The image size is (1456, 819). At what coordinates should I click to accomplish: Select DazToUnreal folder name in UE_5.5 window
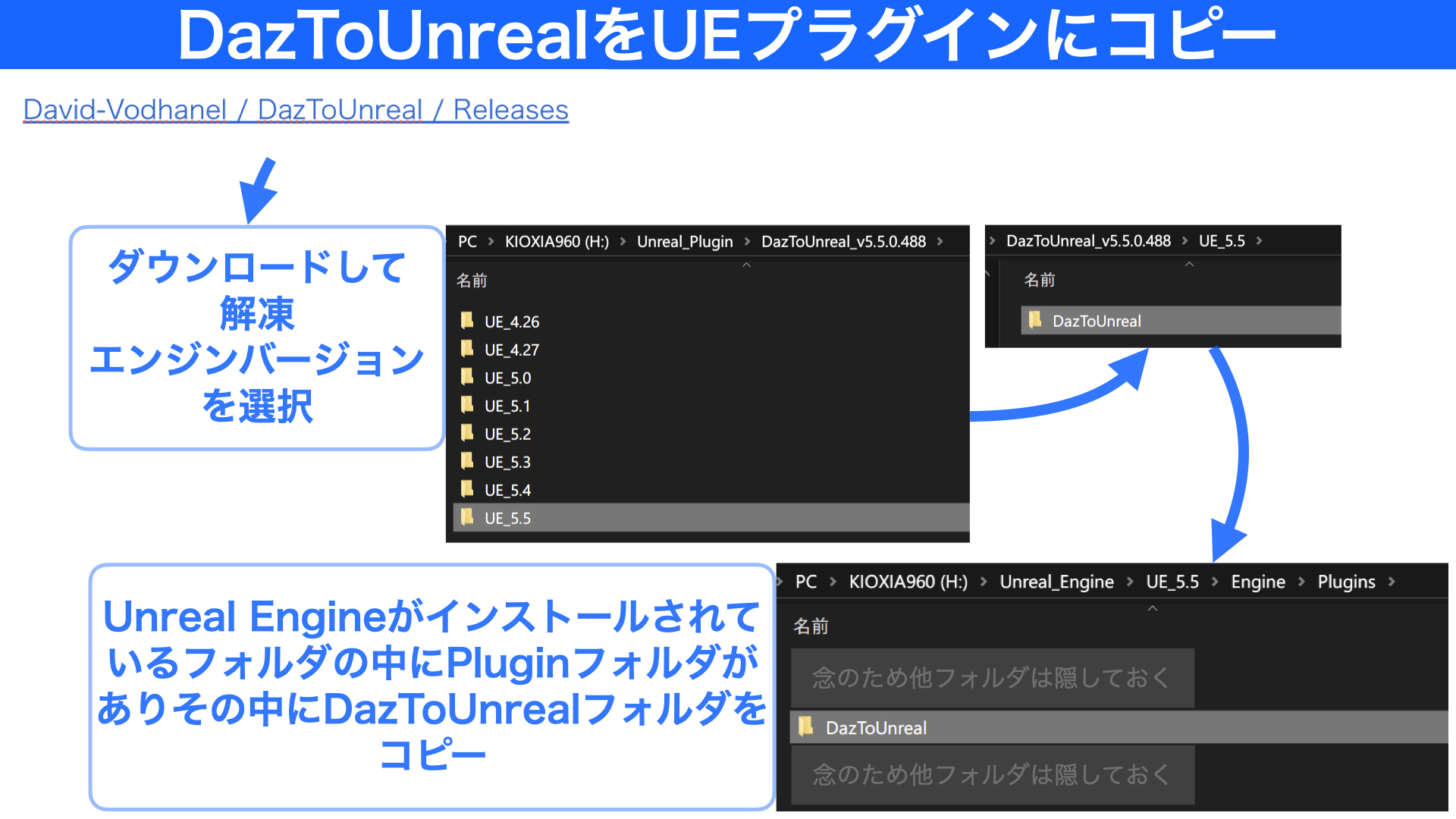(1097, 321)
